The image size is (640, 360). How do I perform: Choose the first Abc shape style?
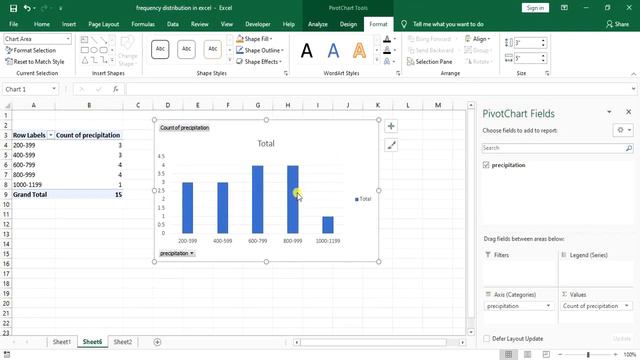pyautogui.click(x=160, y=49)
